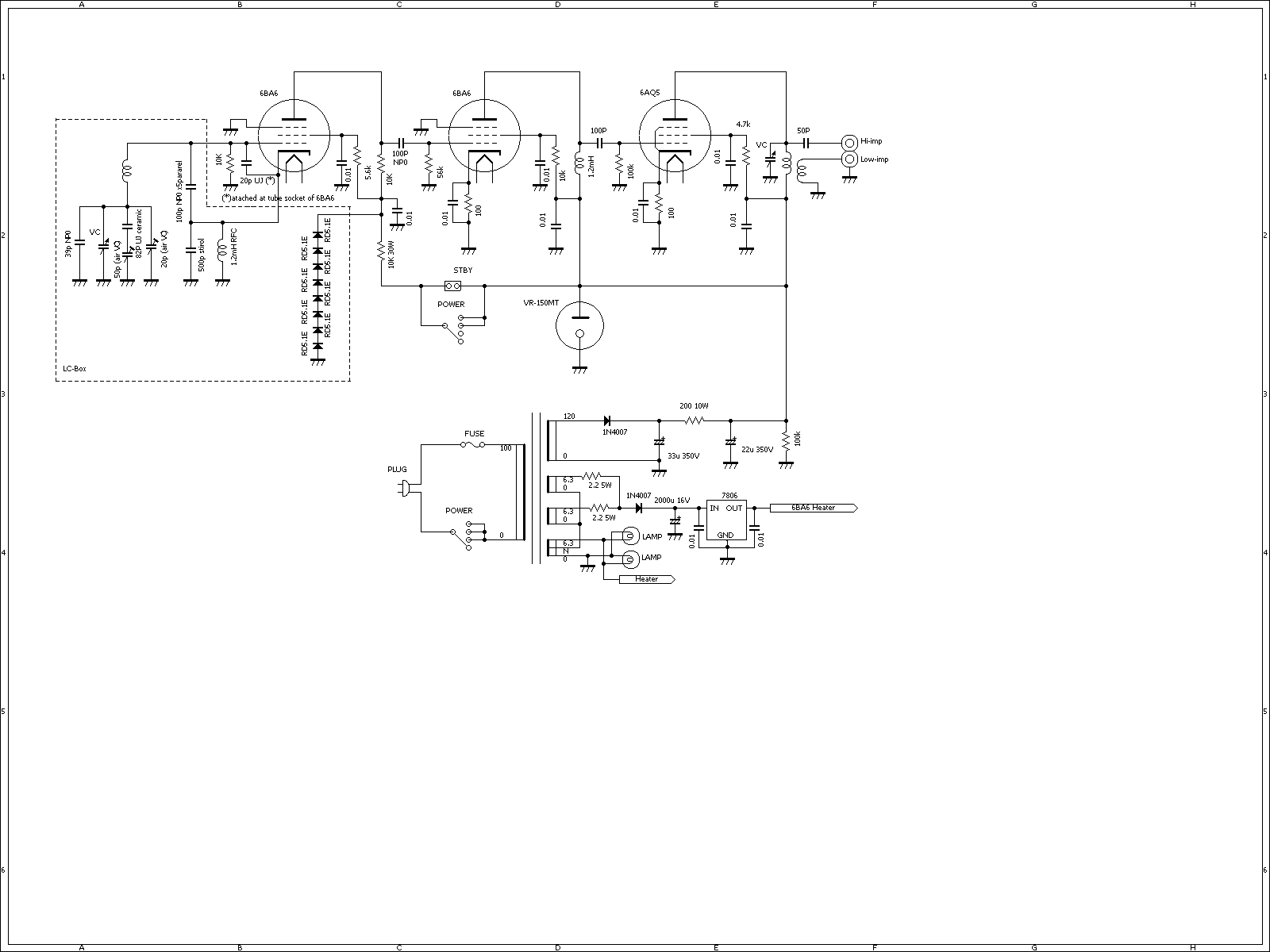
Task: Click the 56k resistor label
Action: coord(441,172)
